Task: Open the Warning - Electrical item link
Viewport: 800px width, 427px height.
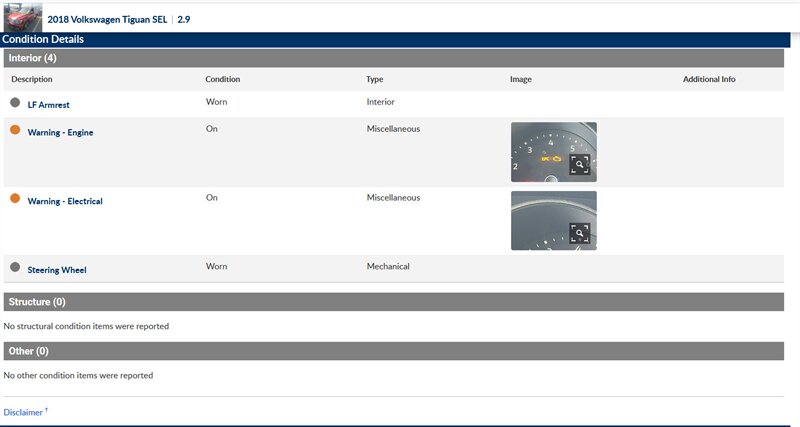Action: click(65, 201)
